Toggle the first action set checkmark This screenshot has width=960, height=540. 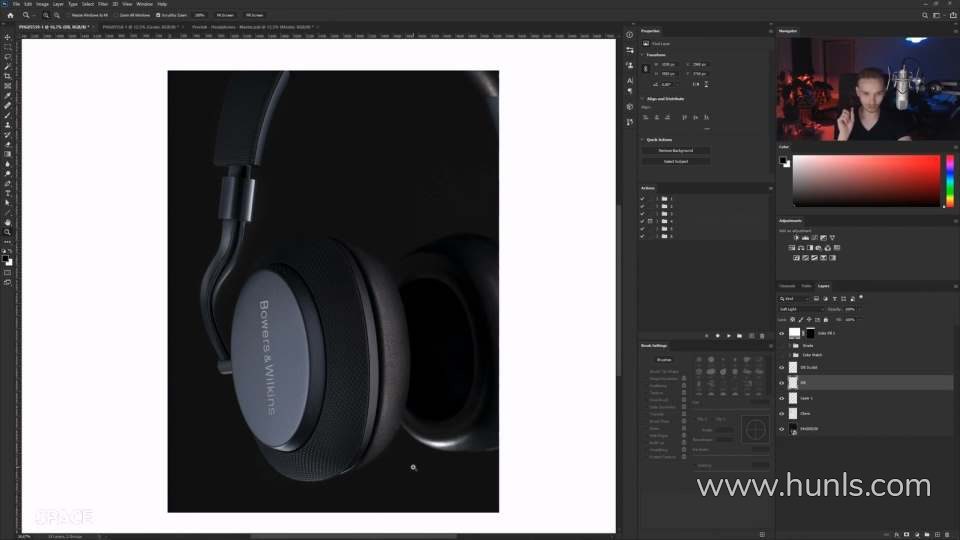(642, 198)
